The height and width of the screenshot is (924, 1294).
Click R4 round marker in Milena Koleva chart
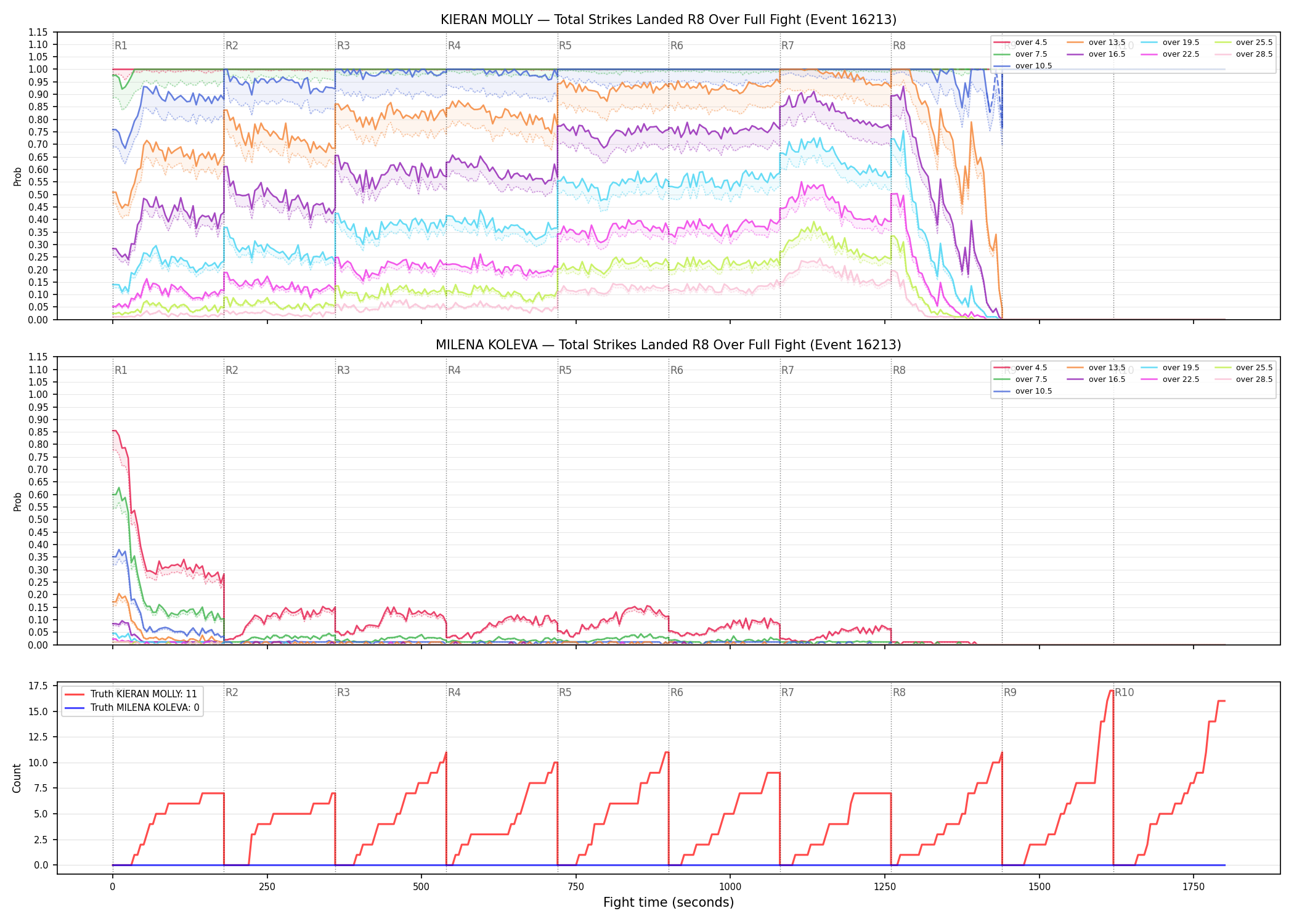454,370
